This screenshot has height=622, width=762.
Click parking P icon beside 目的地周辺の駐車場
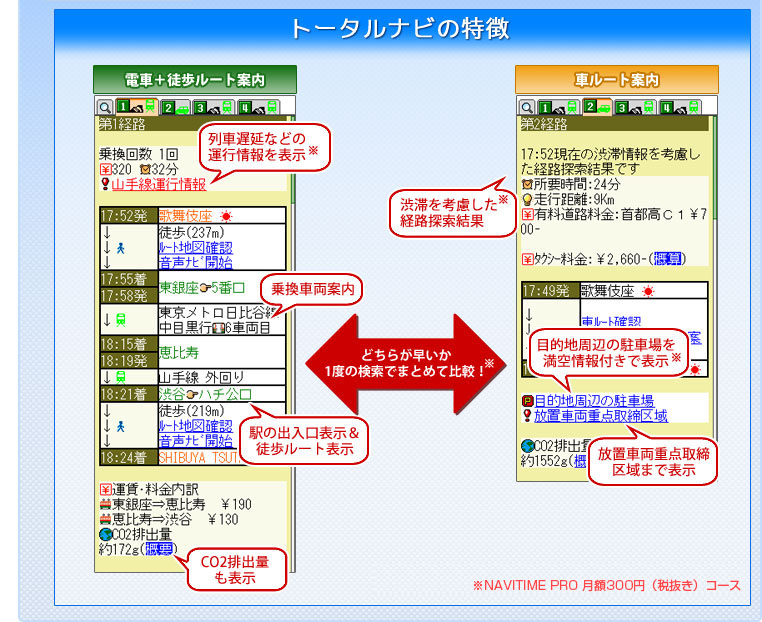[x=527, y=401]
